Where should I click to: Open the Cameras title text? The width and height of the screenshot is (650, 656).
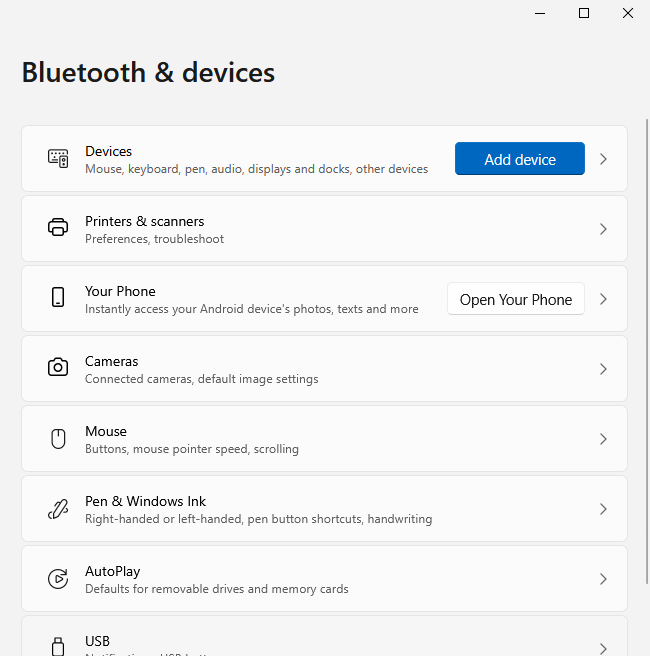click(x=111, y=361)
